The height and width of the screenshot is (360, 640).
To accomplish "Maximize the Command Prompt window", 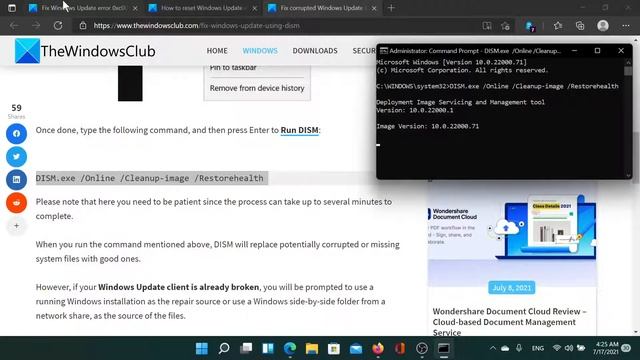I will 597,51.
